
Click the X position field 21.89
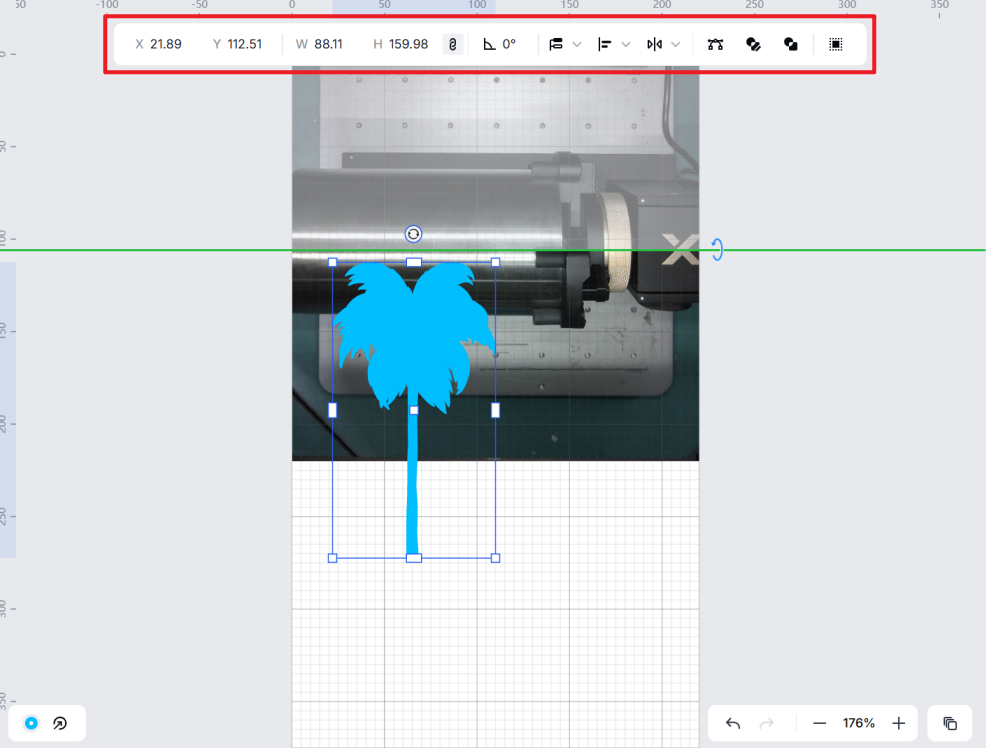165,45
